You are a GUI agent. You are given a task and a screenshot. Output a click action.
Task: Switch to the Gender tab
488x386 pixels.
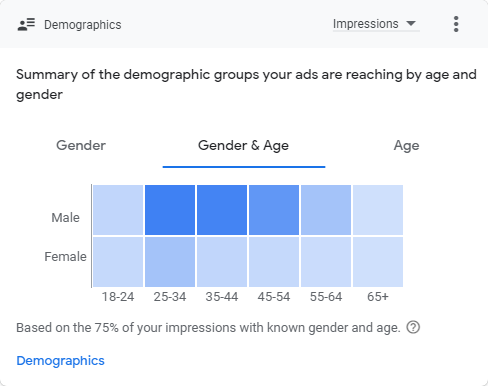coord(81,145)
